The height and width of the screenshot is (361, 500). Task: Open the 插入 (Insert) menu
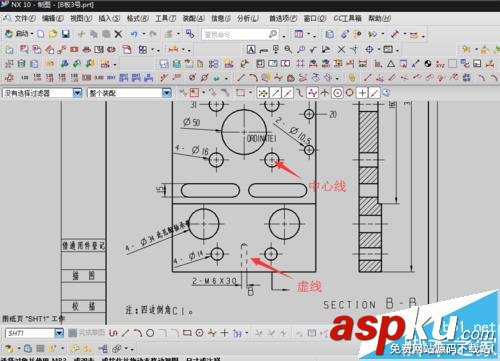(x=109, y=18)
